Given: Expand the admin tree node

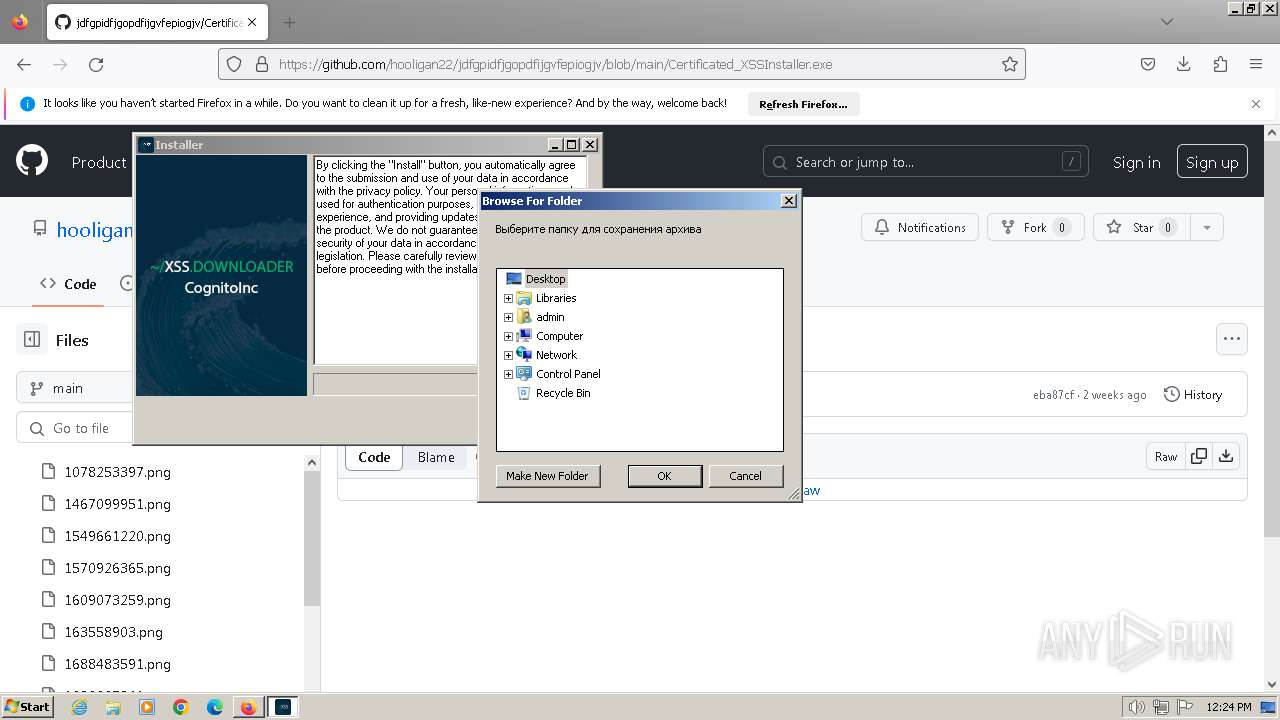Looking at the screenshot, I should click(508, 317).
